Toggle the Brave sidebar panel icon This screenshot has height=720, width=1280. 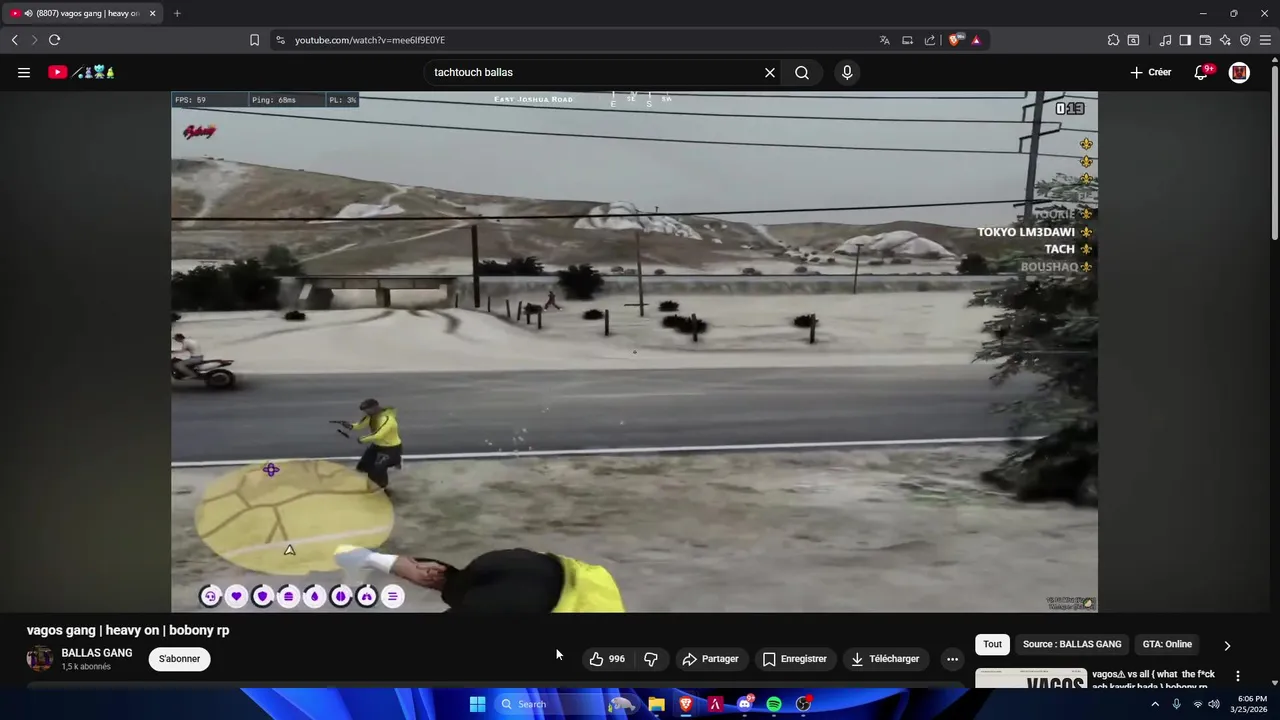click(1185, 40)
